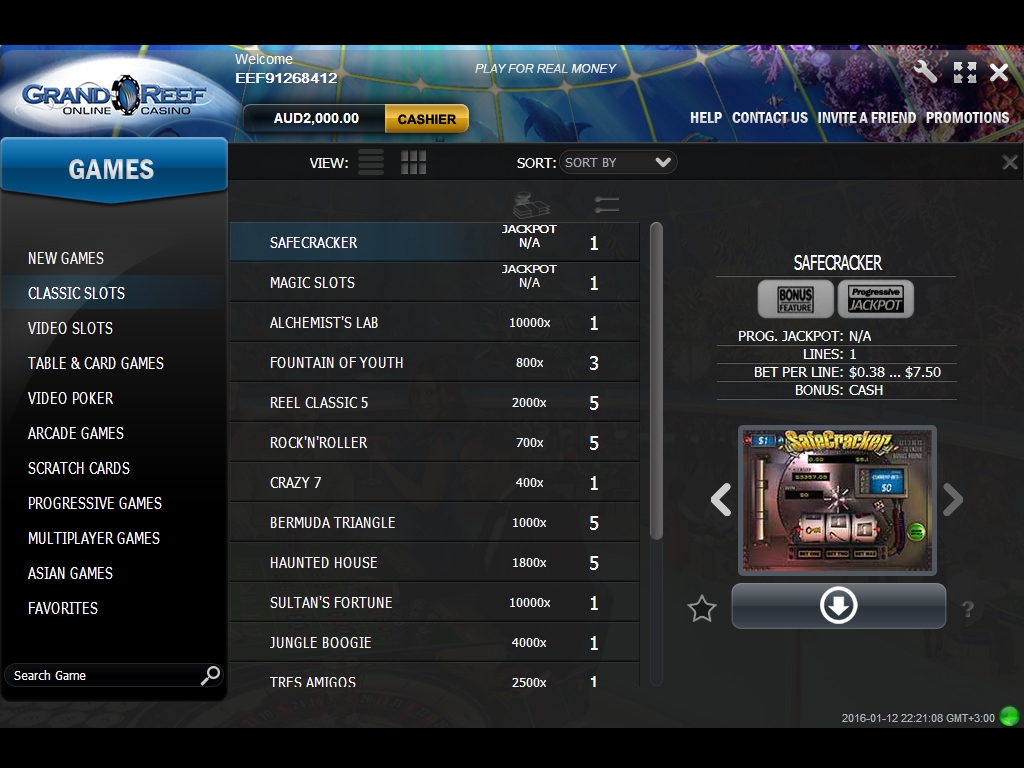This screenshot has width=1024, height=768.
Task: Add Safecracker to favorites with the star
Action: 702,608
